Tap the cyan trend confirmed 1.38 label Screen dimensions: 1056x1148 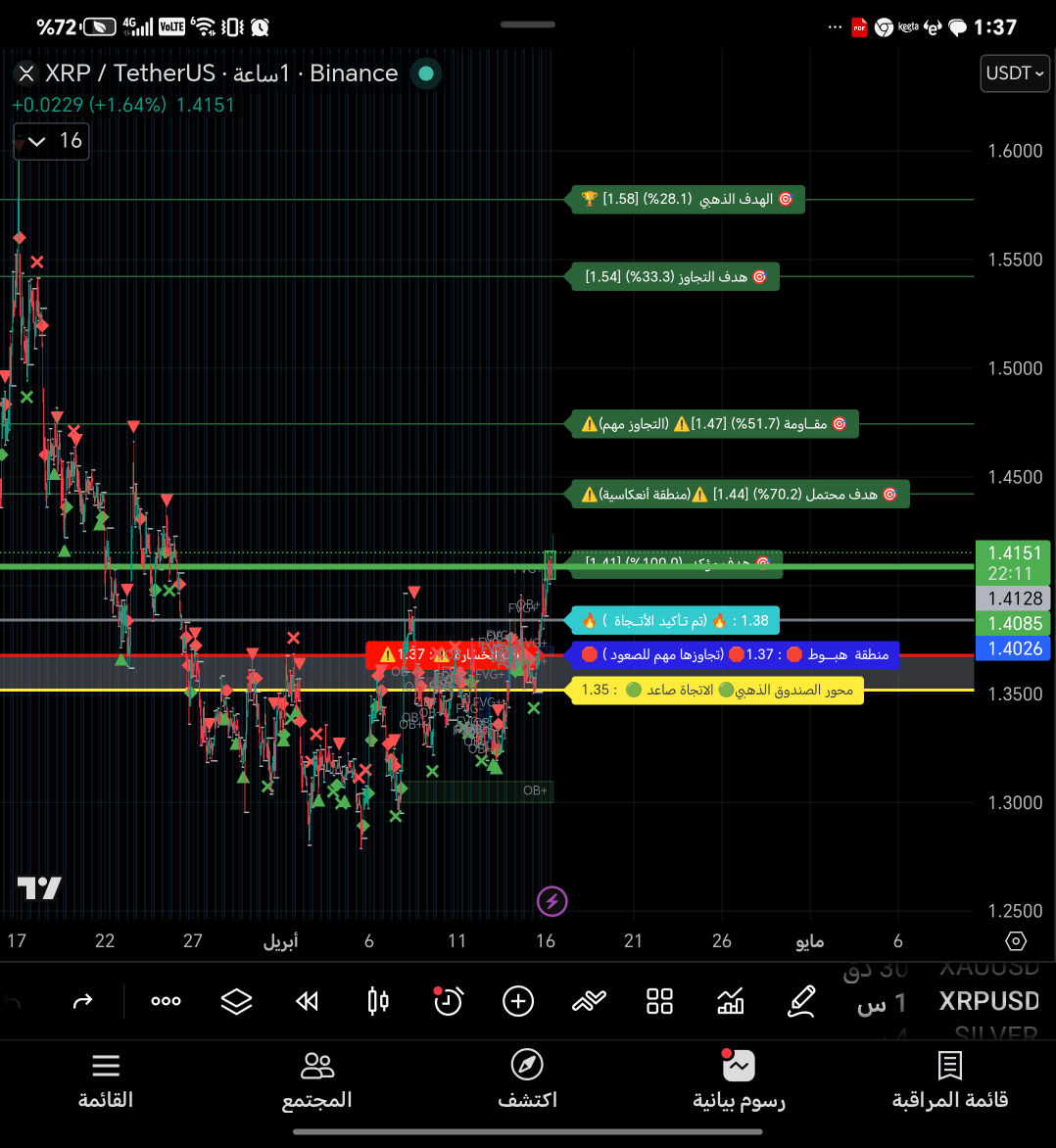pos(672,621)
